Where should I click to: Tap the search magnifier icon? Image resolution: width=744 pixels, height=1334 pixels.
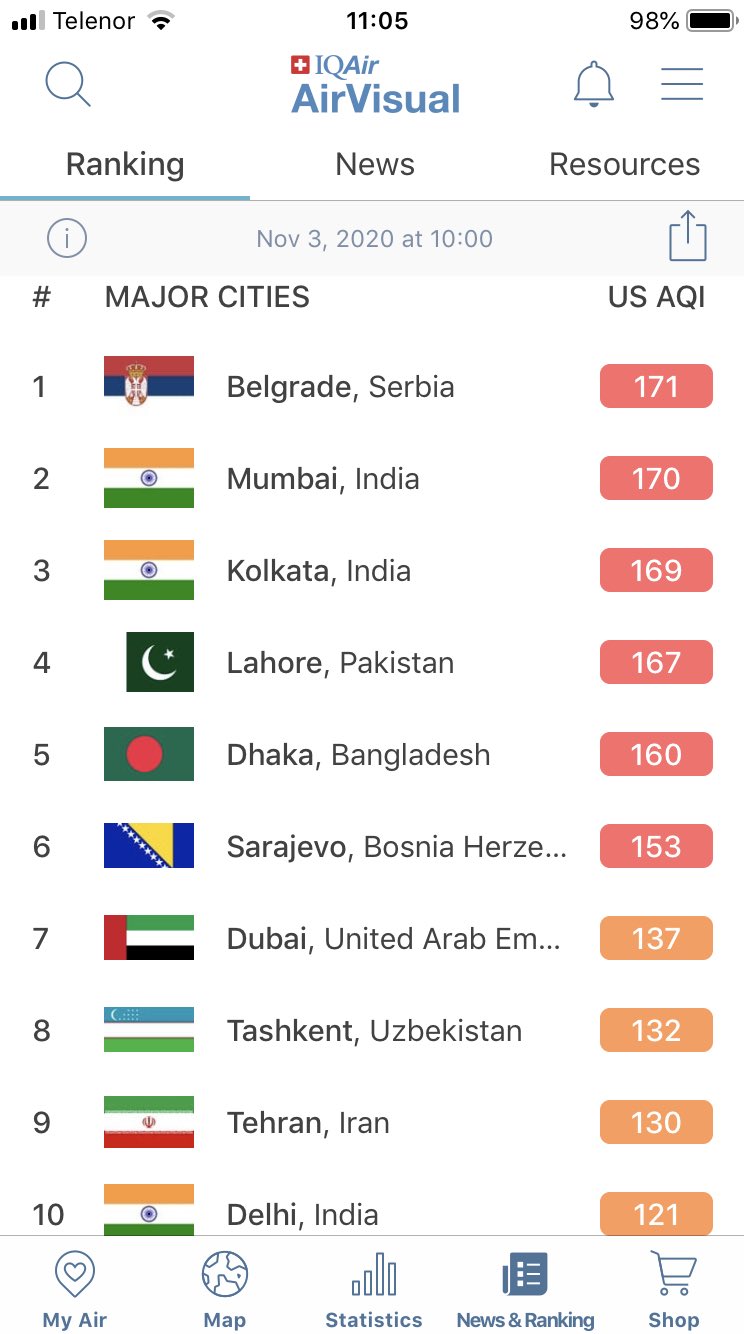[68, 85]
